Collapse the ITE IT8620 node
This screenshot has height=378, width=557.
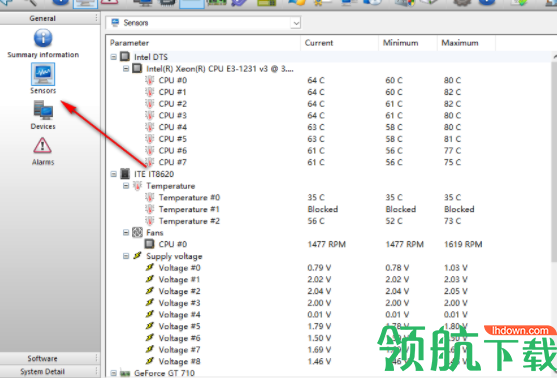(113, 174)
